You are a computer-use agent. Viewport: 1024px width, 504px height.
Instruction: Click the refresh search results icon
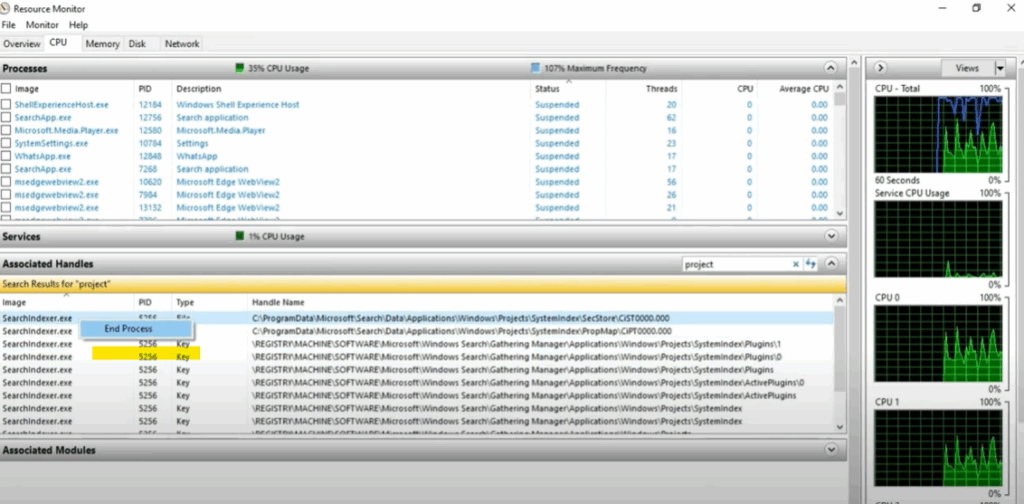(x=811, y=264)
